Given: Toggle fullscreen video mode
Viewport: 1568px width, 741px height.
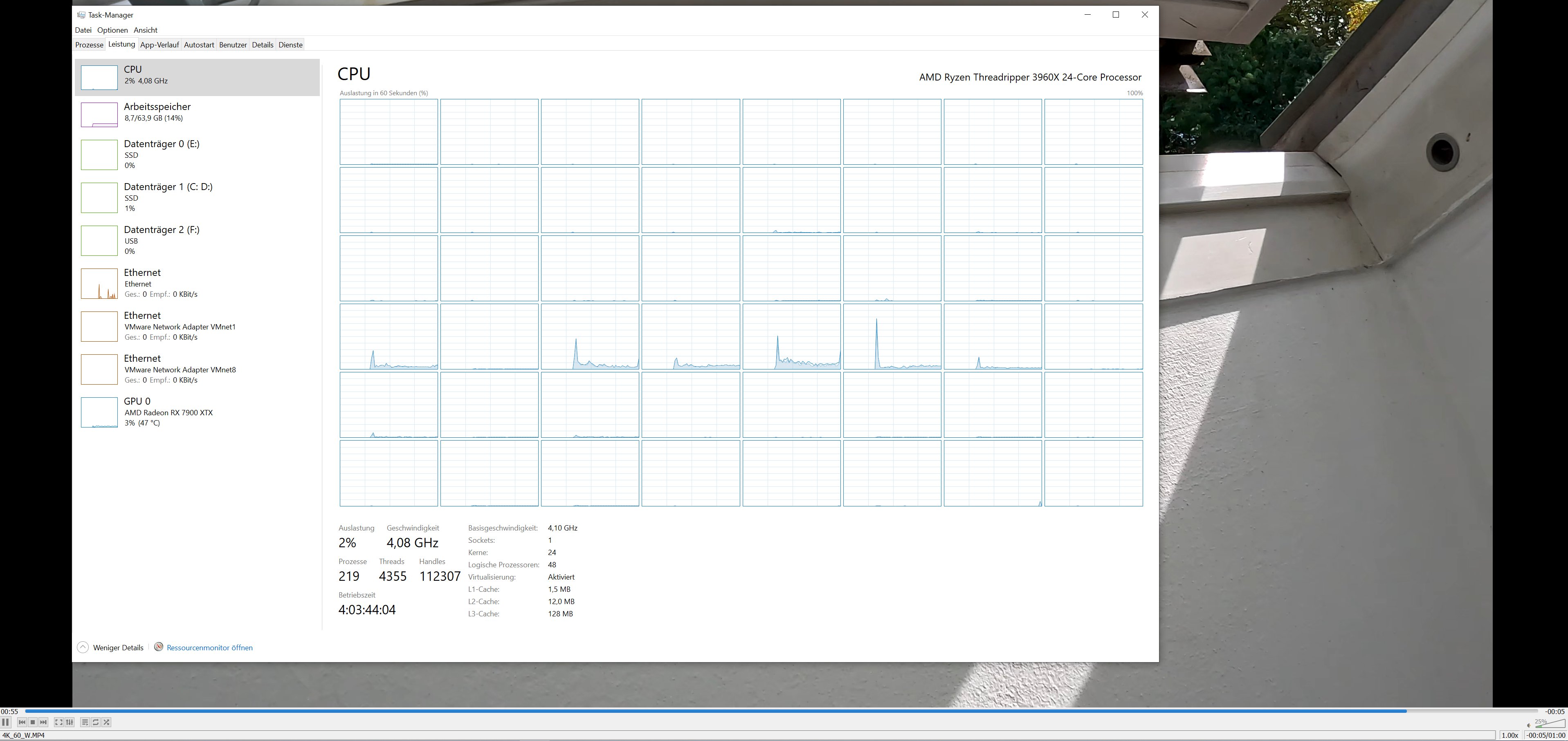Looking at the screenshot, I should [x=58, y=722].
